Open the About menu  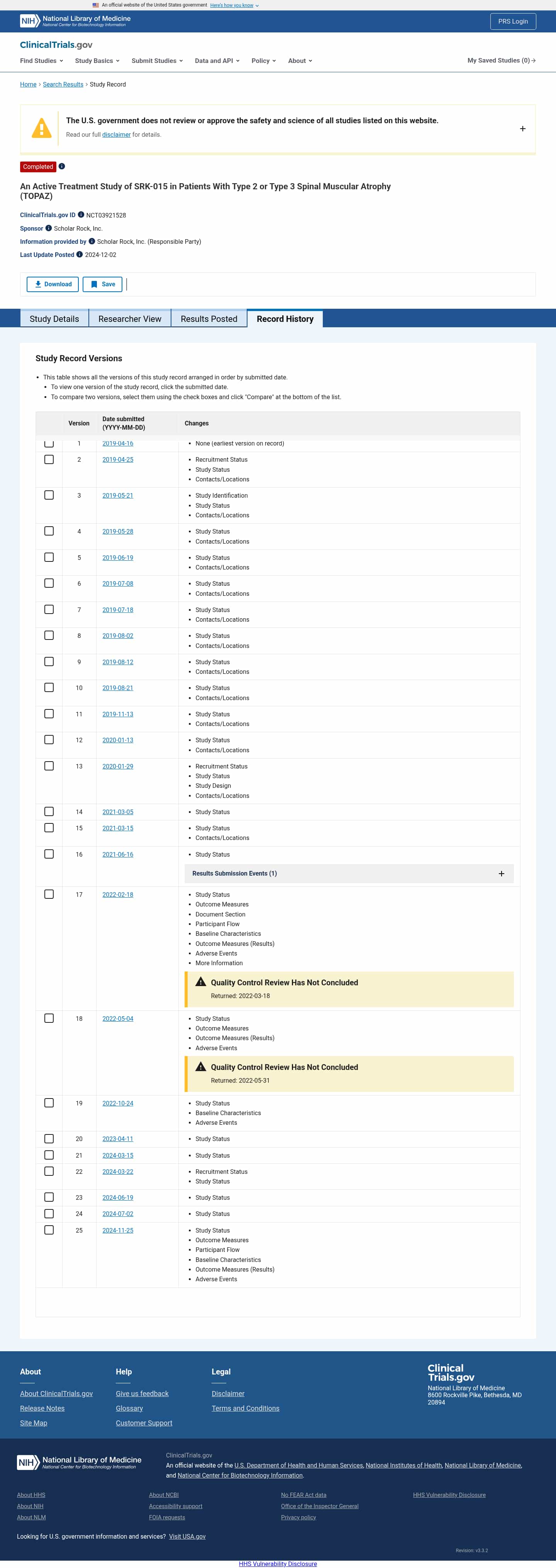pyautogui.click(x=300, y=61)
